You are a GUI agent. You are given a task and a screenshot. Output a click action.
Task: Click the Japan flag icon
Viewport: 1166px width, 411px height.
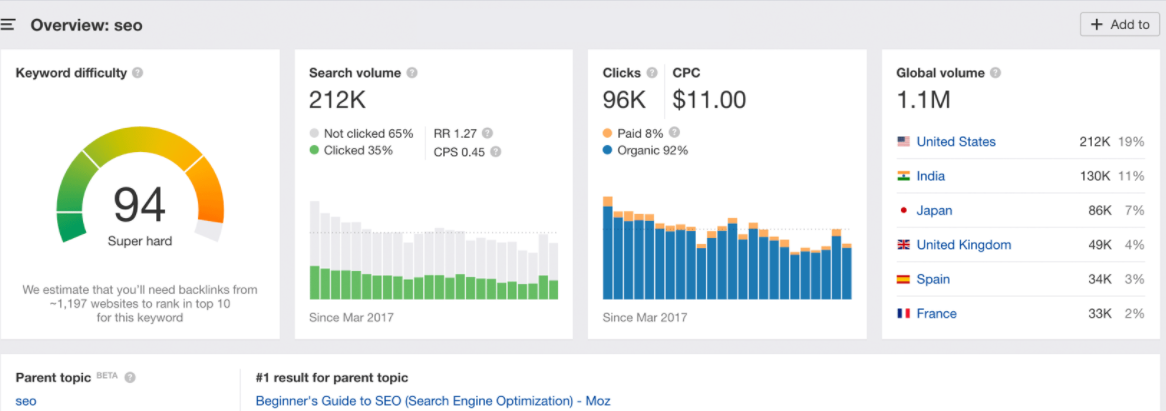tap(904, 210)
